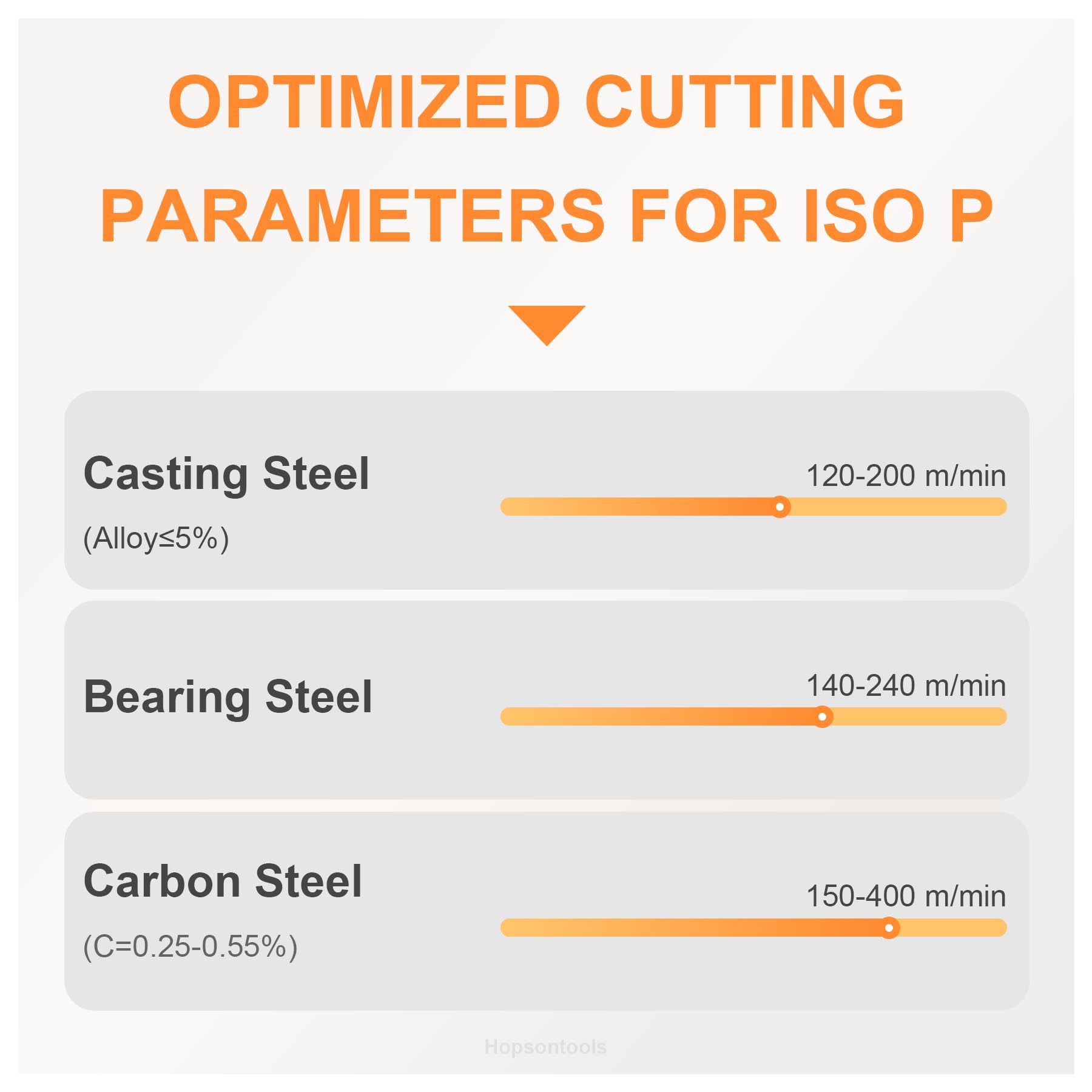Click the Carbon Steel slider handle

(x=889, y=928)
